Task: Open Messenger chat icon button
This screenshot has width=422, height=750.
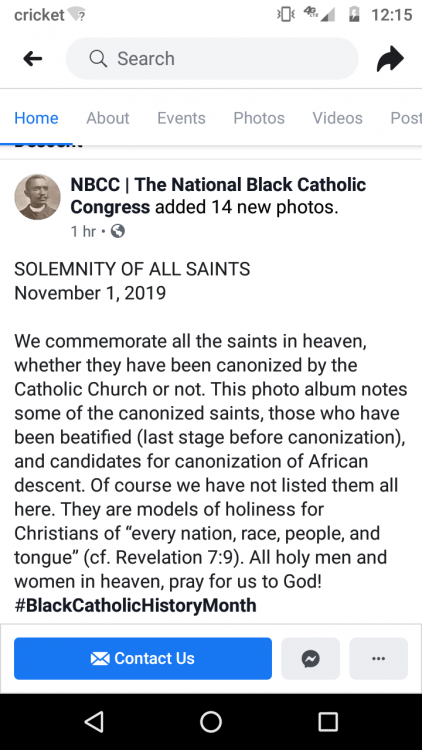Action: pos(311,659)
